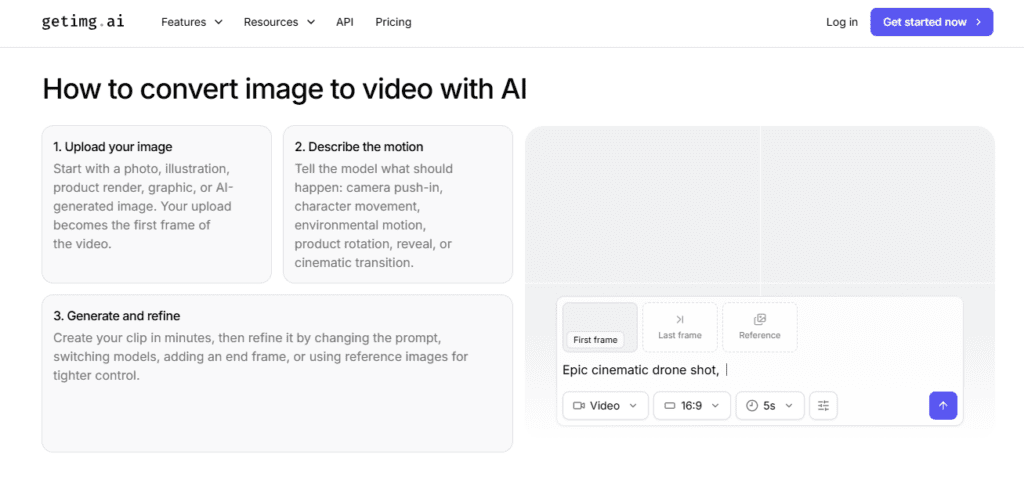Click the 2. Describe the motion card title
The image size is (1024, 487).
point(359,147)
